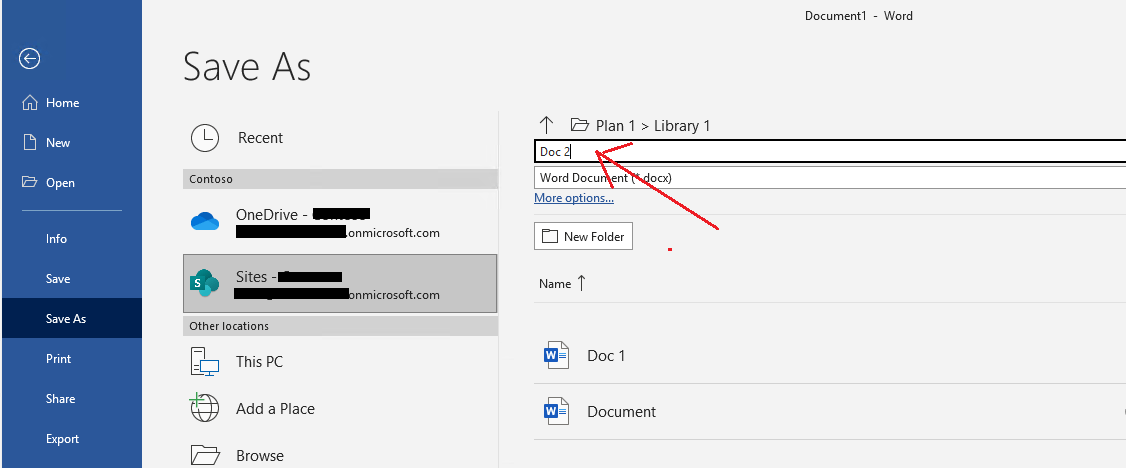Image resolution: width=1126 pixels, height=468 pixels.
Task: Click the Plan 1 > Library 1 path
Action: click(653, 126)
